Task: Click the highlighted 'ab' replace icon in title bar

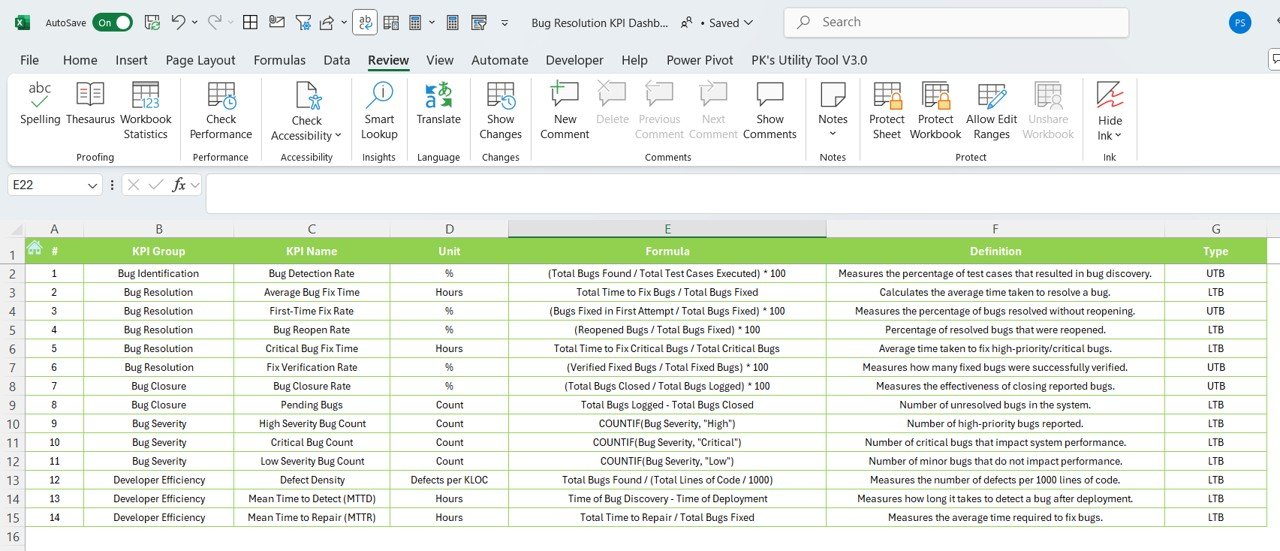Action: (x=366, y=22)
